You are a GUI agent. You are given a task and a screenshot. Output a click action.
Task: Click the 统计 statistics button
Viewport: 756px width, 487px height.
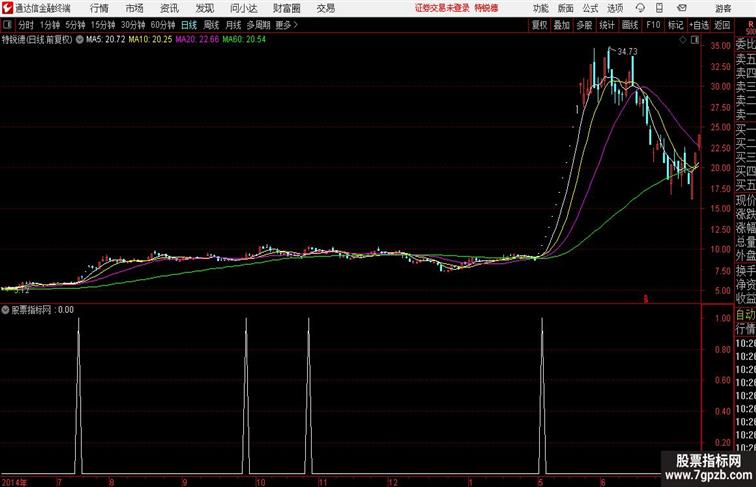607,25
